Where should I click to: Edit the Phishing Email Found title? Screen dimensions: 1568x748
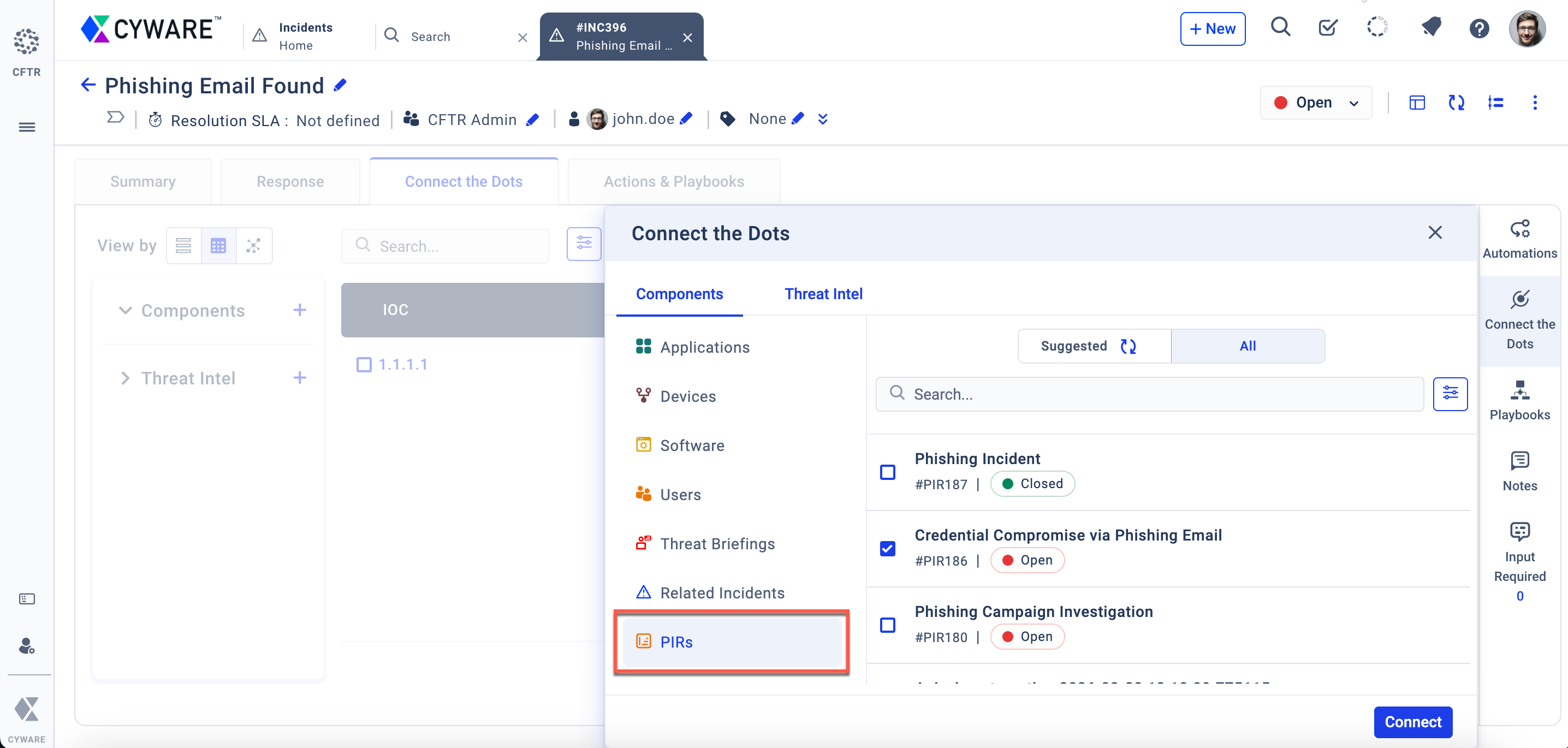tap(340, 85)
